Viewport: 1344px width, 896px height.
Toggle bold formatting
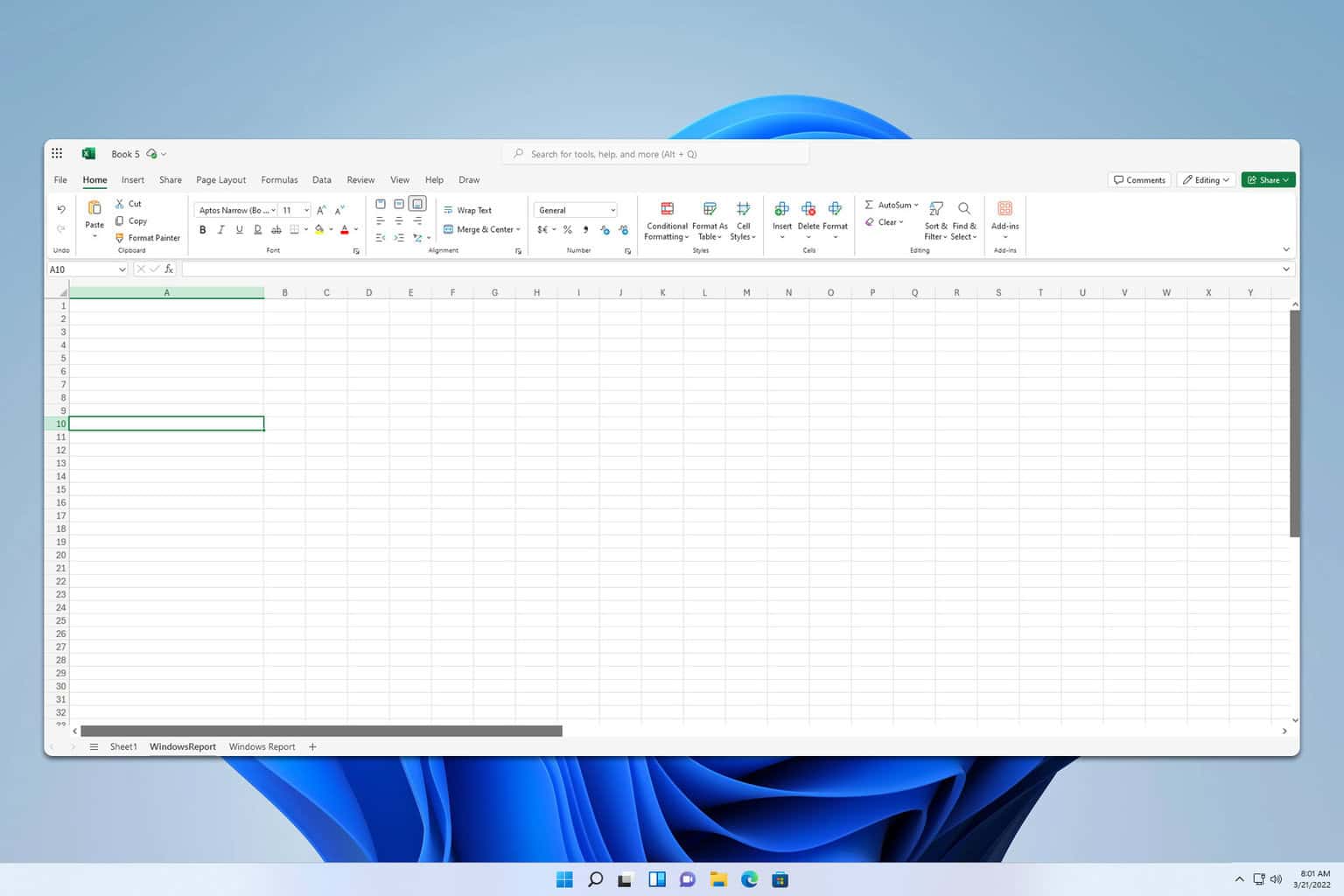[203, 229]
